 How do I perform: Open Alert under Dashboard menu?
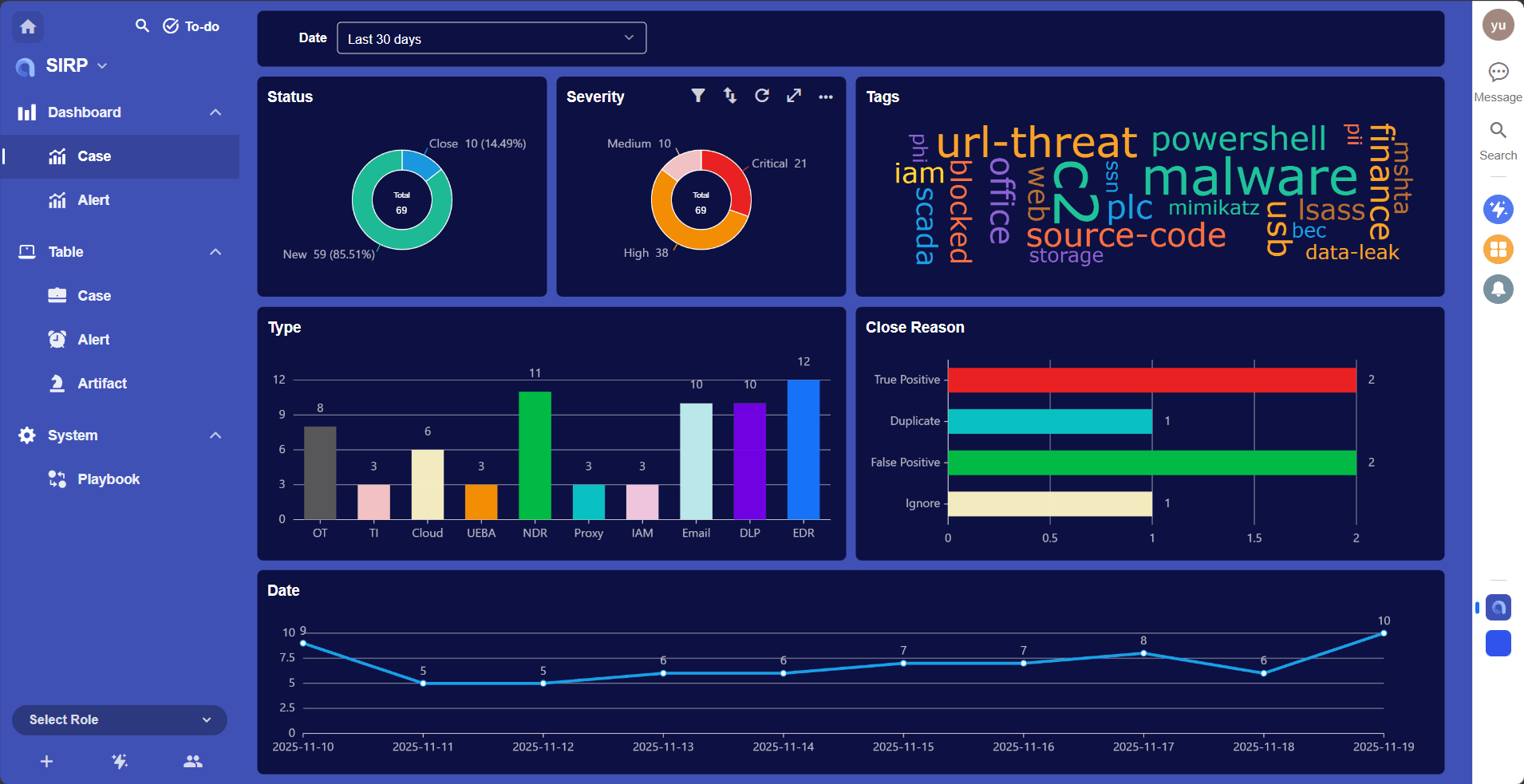pos(93,200)
